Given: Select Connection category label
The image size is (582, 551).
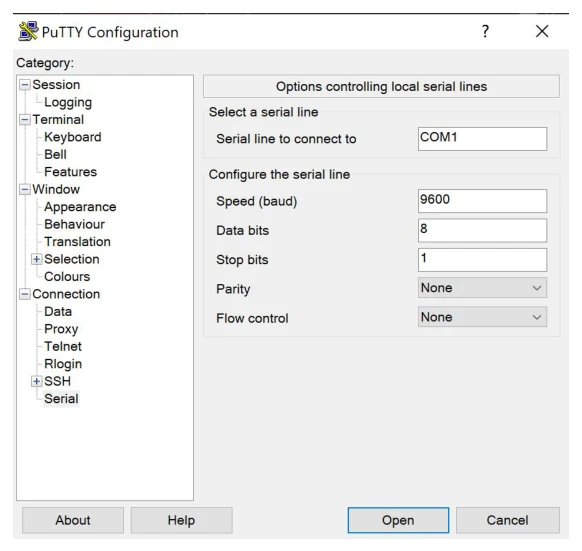Looking at the screenshot, I should click(66, 294).
